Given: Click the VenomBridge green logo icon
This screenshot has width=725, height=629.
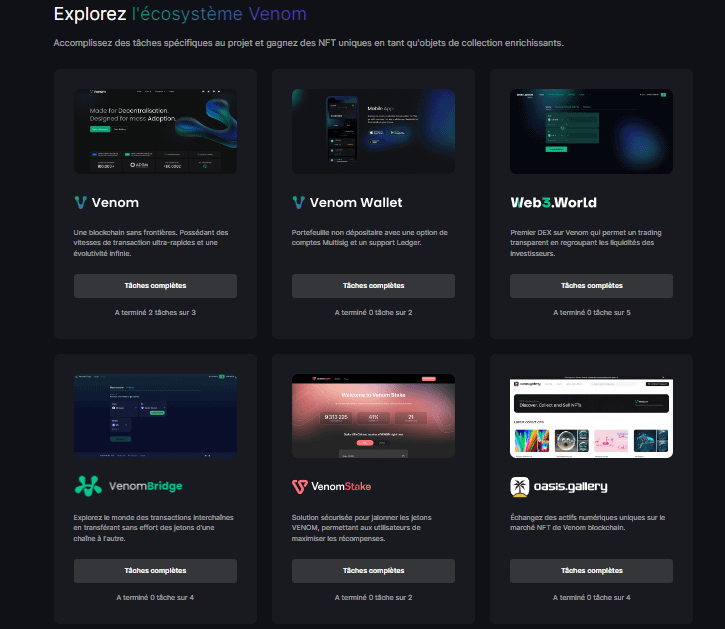Looking at the screenshot, I should point(88,486).
